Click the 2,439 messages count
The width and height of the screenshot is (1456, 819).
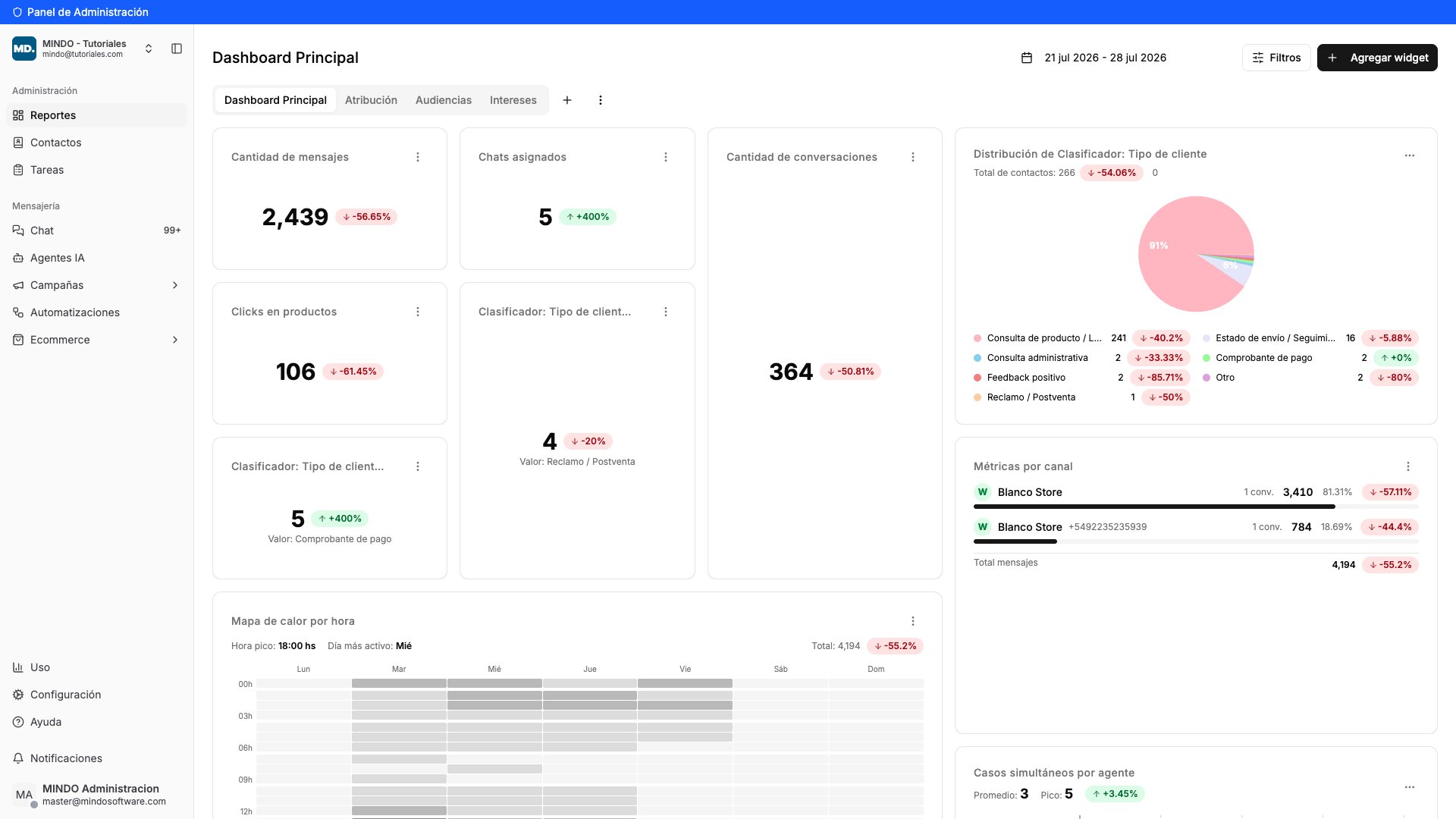295,217
